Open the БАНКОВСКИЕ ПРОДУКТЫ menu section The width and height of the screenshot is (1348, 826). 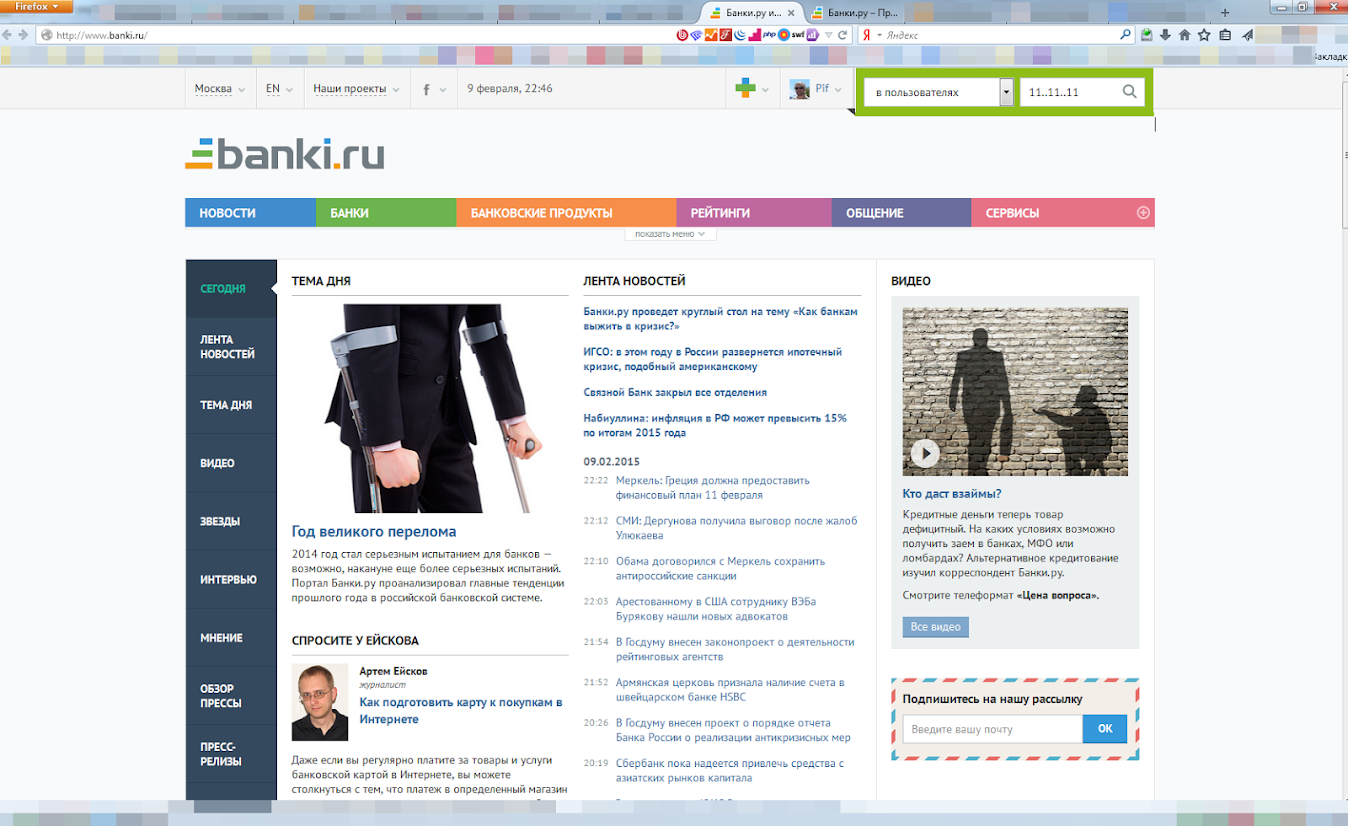566,213
